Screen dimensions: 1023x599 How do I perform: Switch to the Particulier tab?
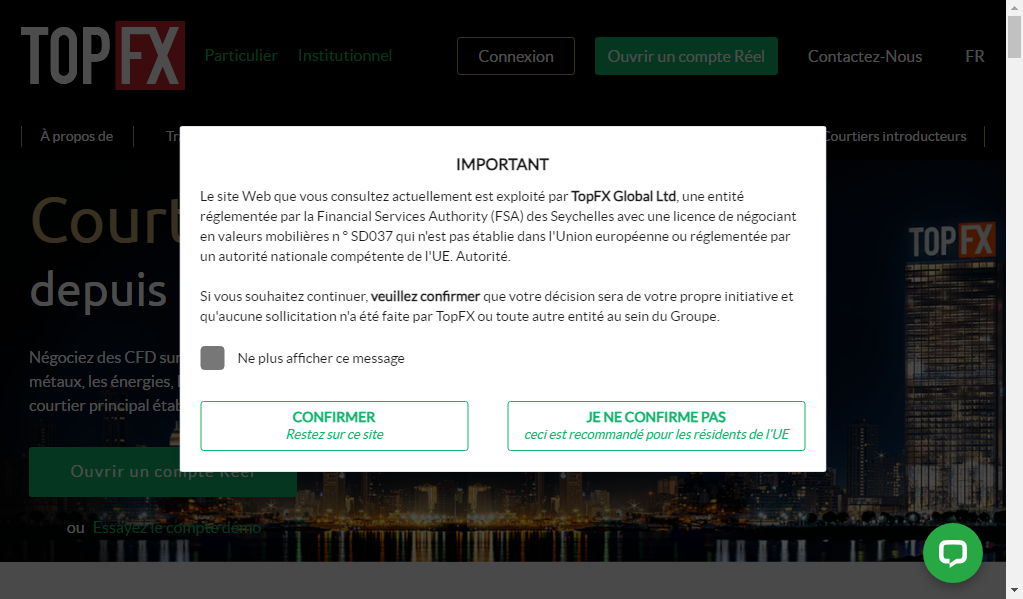pos(241,55)
